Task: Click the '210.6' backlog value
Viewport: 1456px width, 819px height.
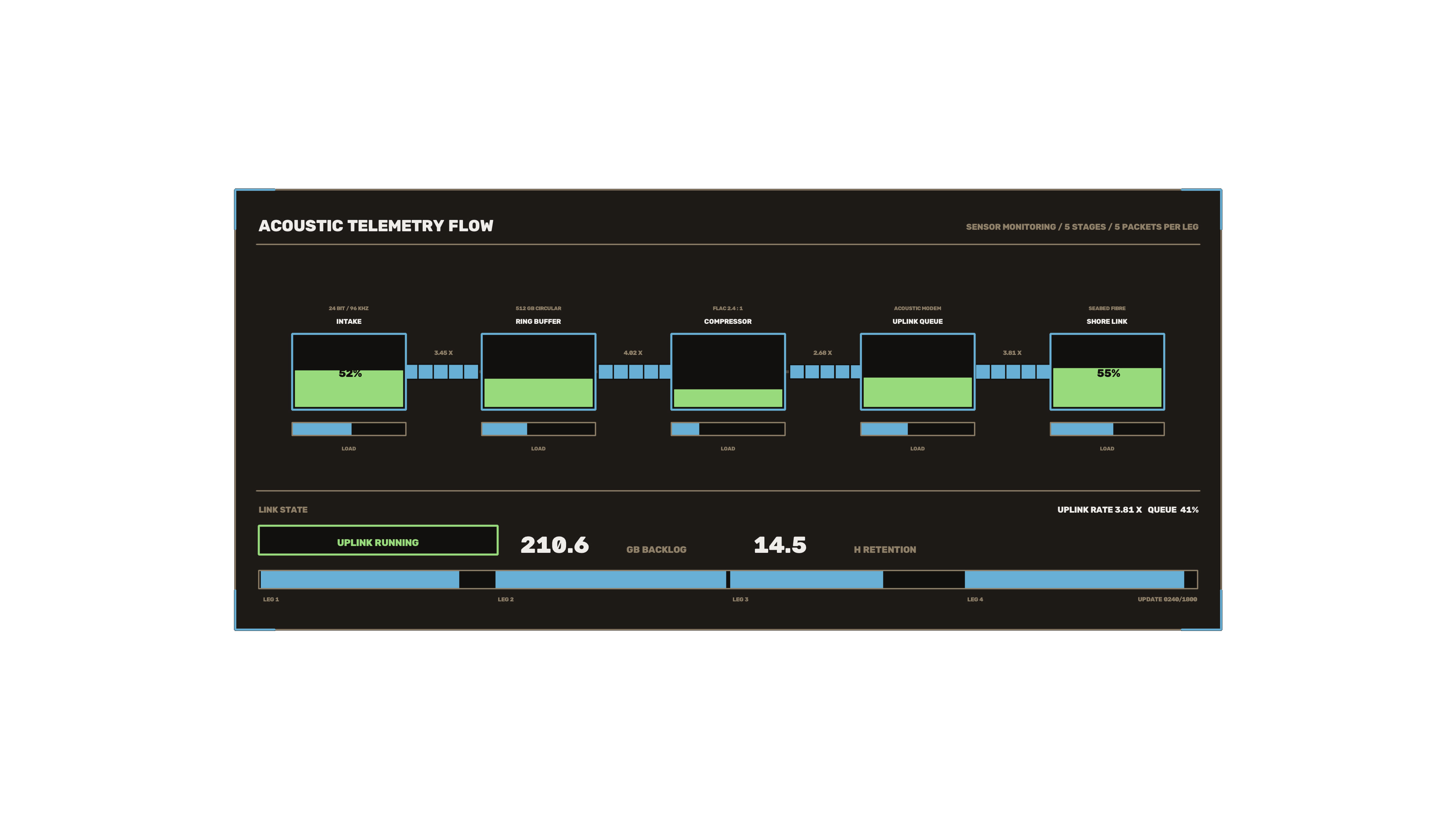Action: [554, 545]
